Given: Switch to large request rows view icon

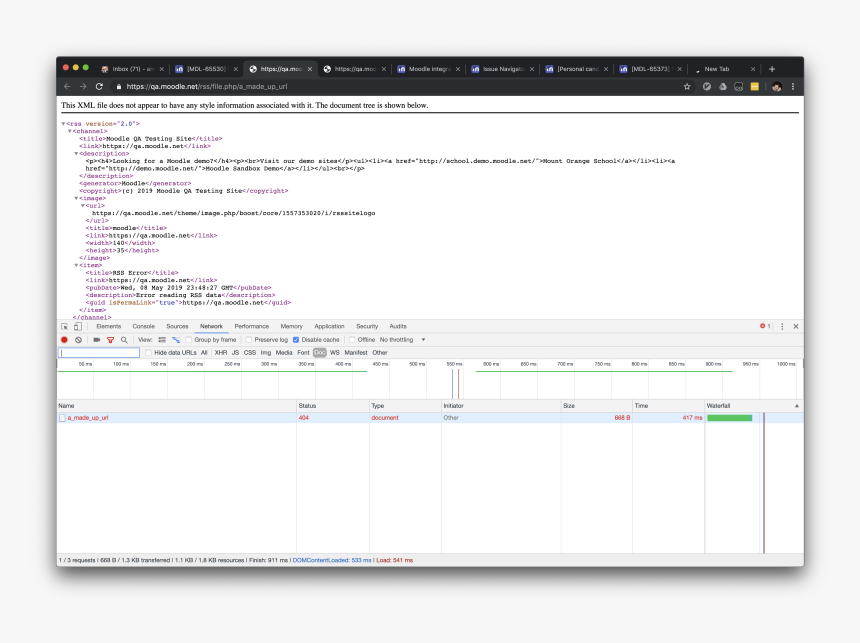Looking at the screenshot, I should pyautogui.click(x=162, y=340).
